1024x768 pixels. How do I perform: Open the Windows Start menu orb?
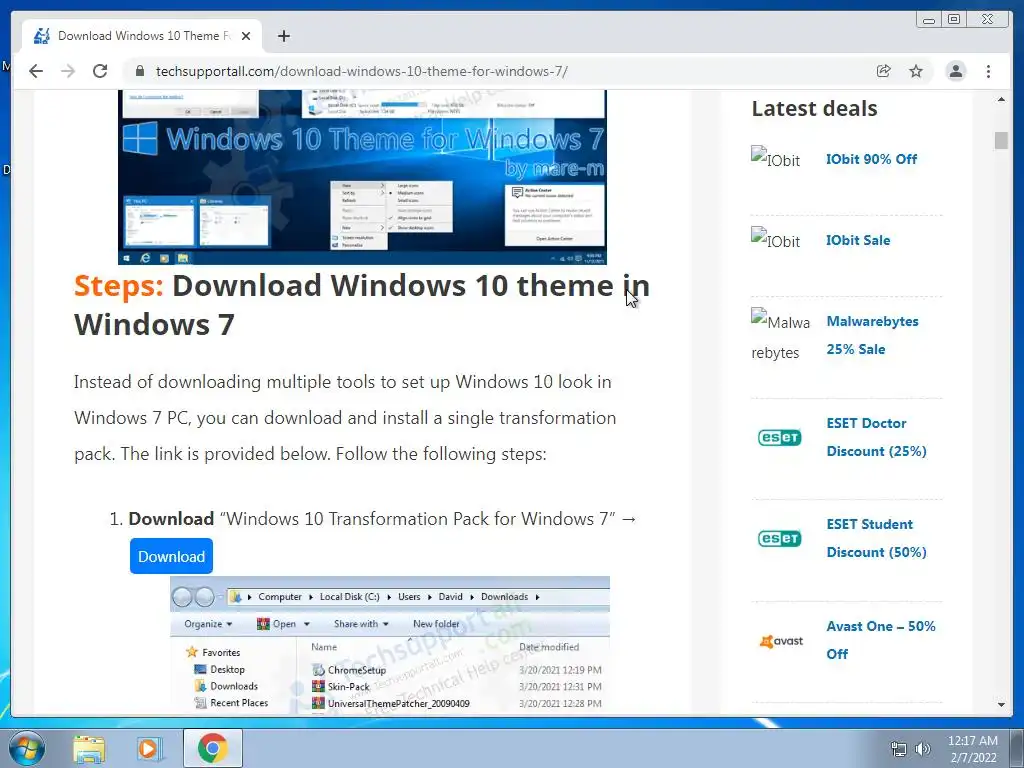(x=27, y=748)
